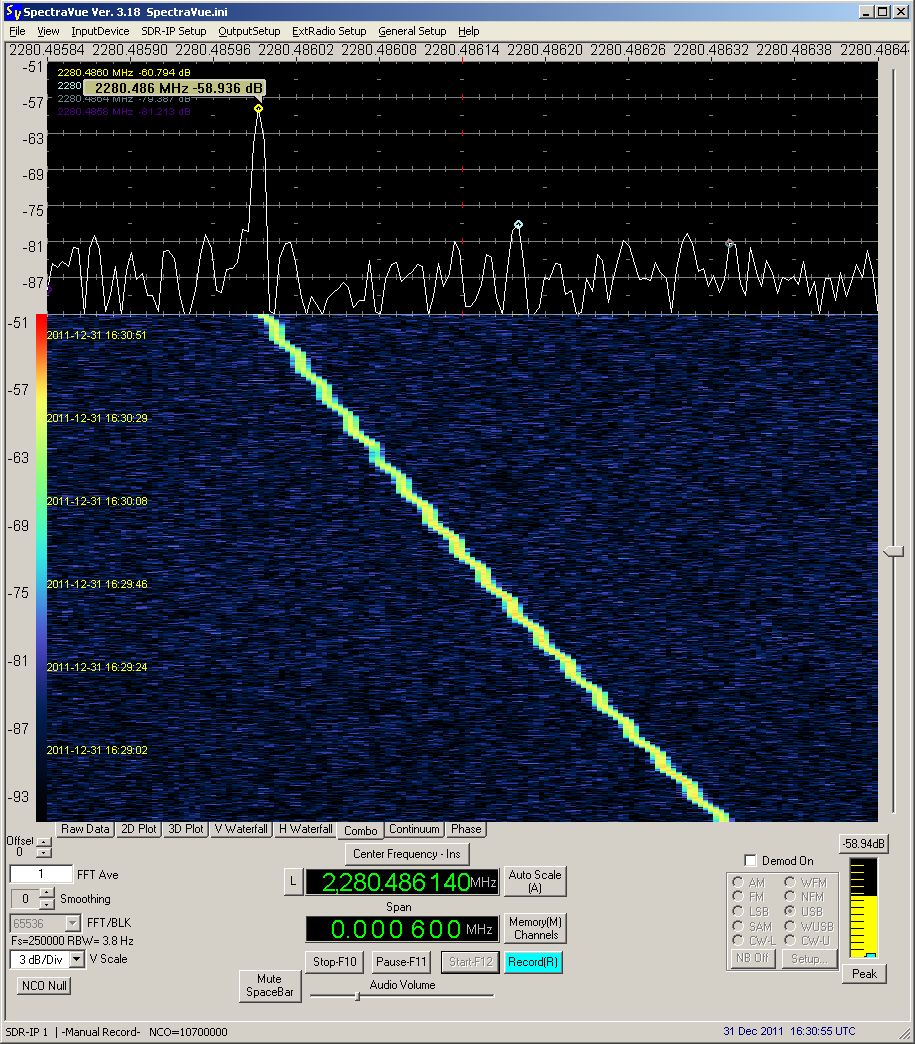The width and height of the screenshot is (915, 1044).
Task: Enable the Demod On checkbox
Action: click(x=751, y=861)
